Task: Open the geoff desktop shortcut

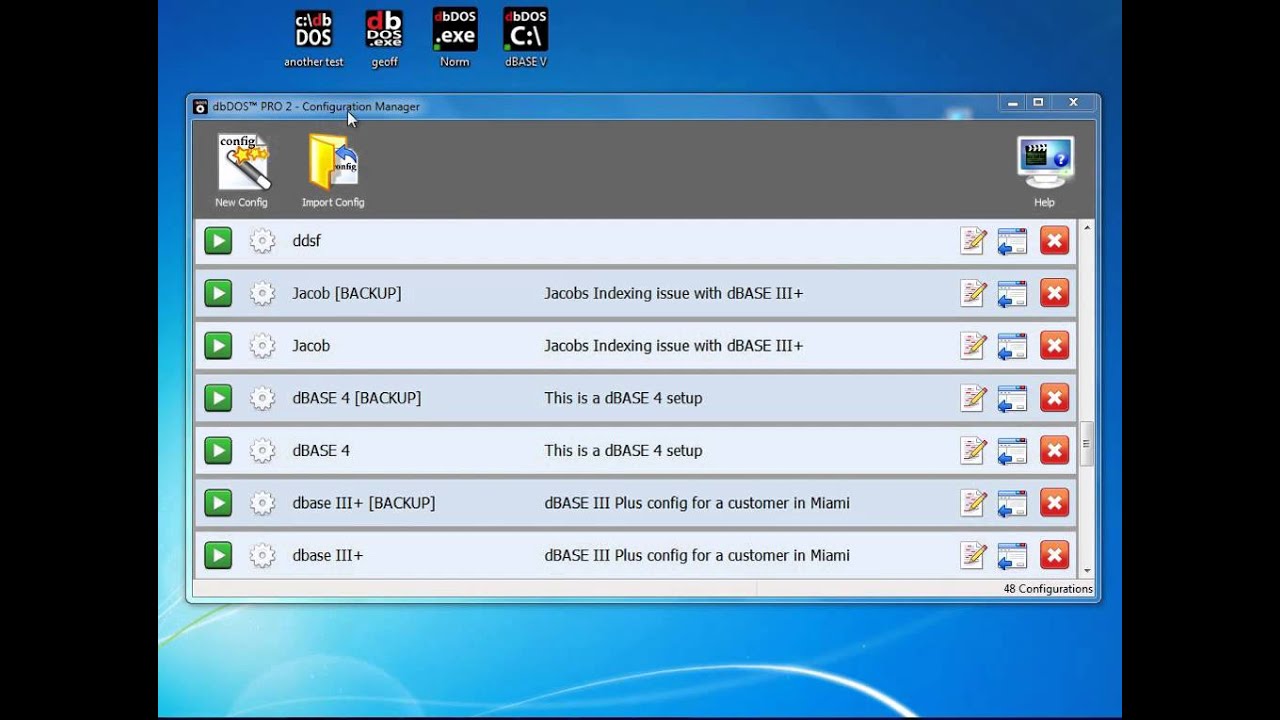Action: (384, 38)
